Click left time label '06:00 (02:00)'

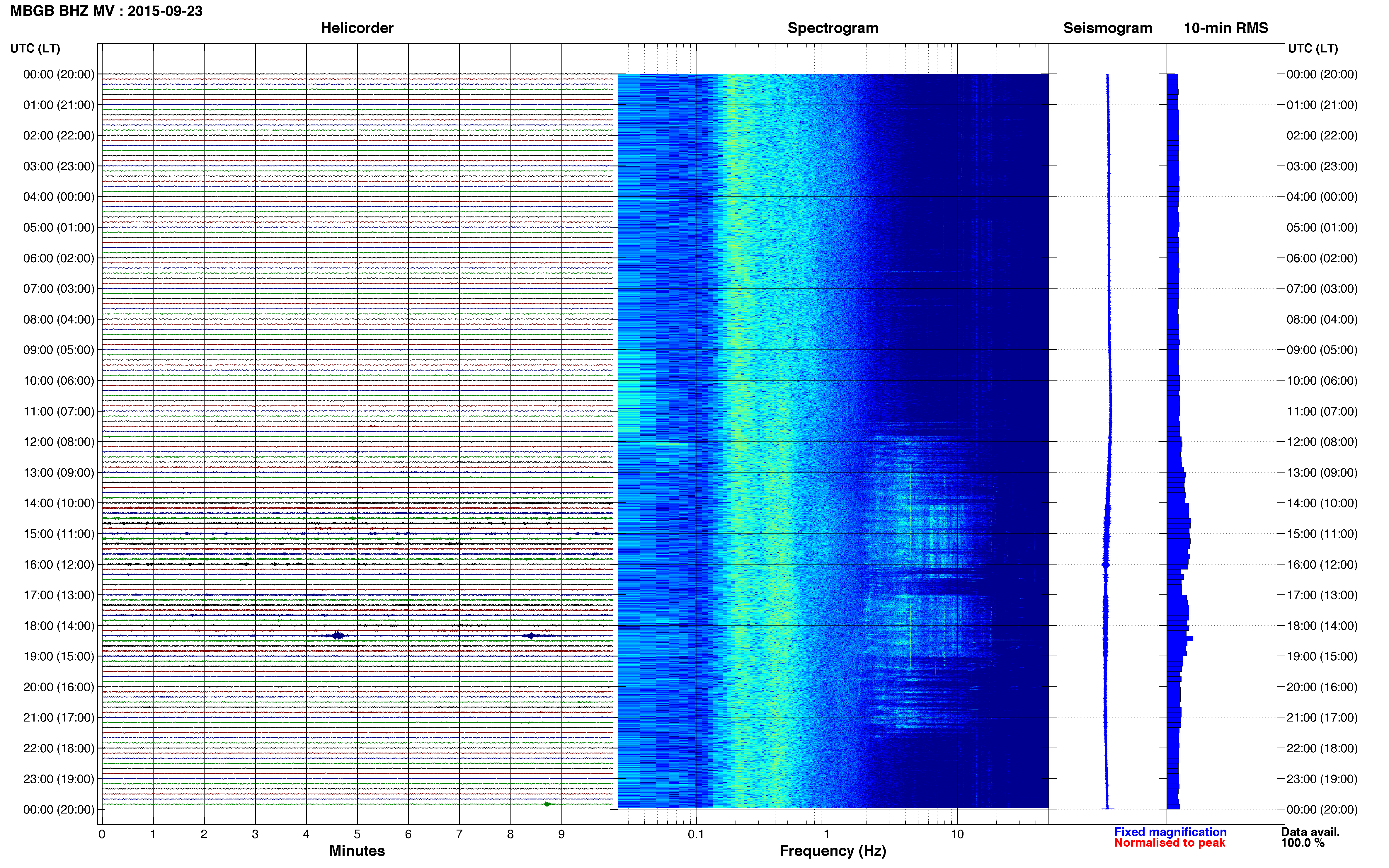tap(59, 258)
